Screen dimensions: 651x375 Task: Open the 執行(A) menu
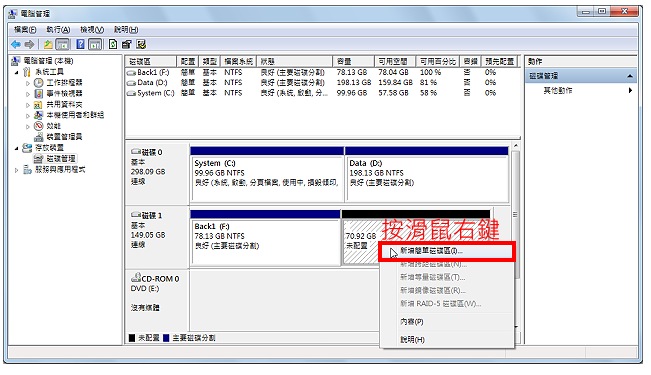58,30
